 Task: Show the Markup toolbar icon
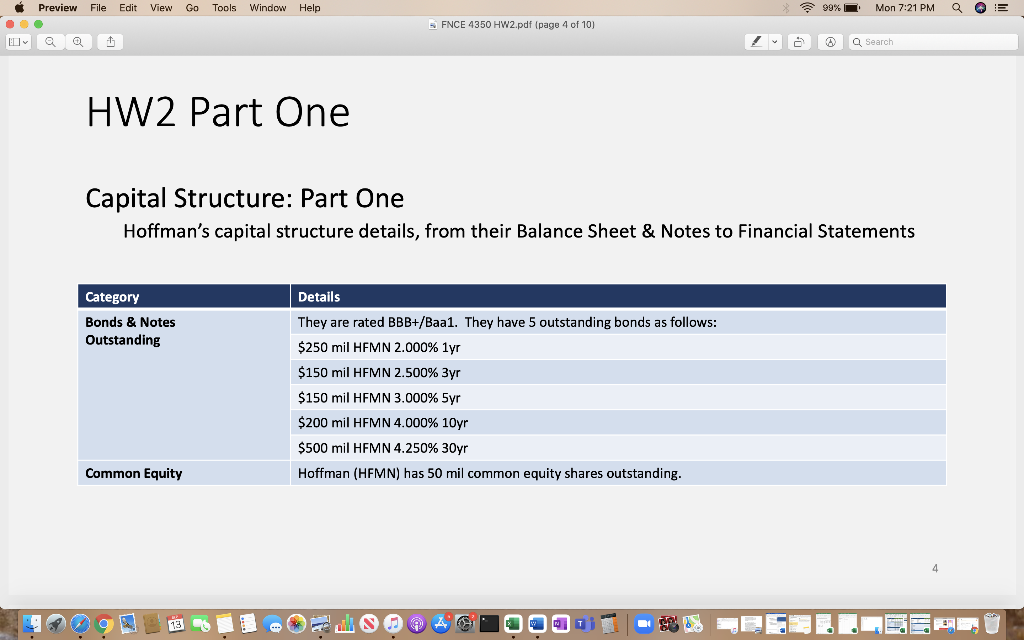[830, 41]
